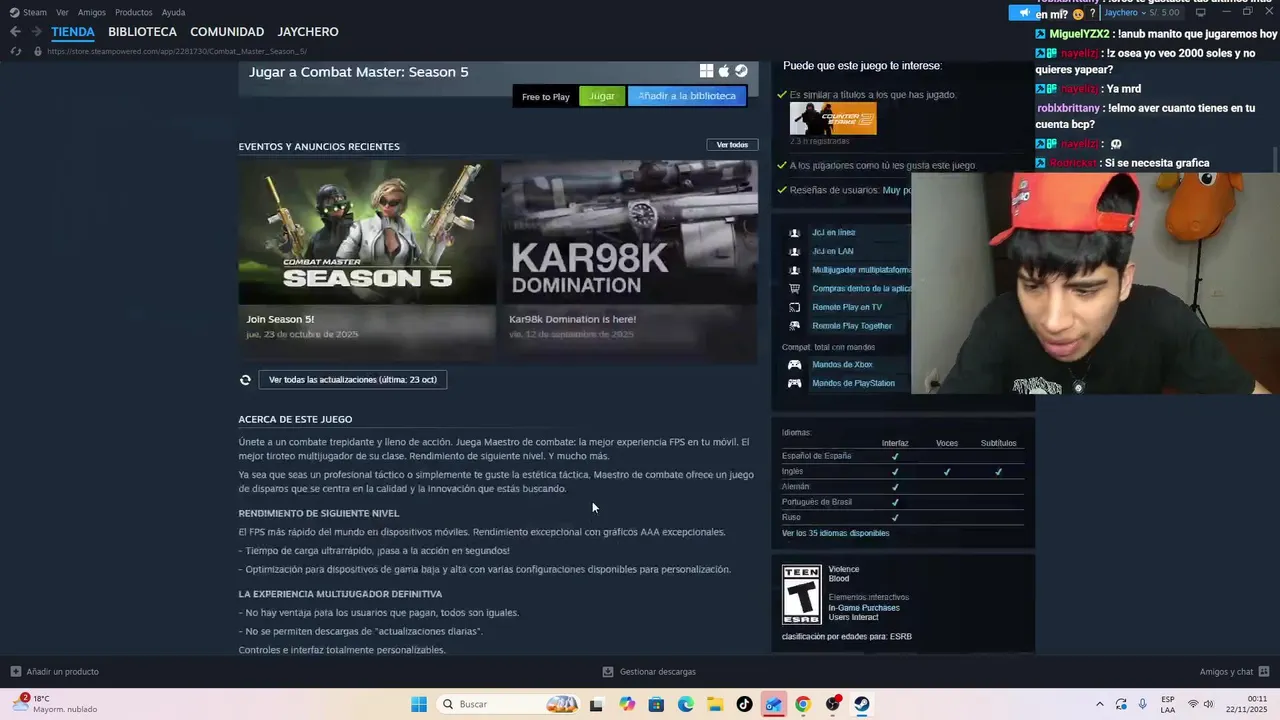1280x720 pixels.
Task: Click the Mandos de Xbox link
Action: pyautogui.click(x=842, y=365)
